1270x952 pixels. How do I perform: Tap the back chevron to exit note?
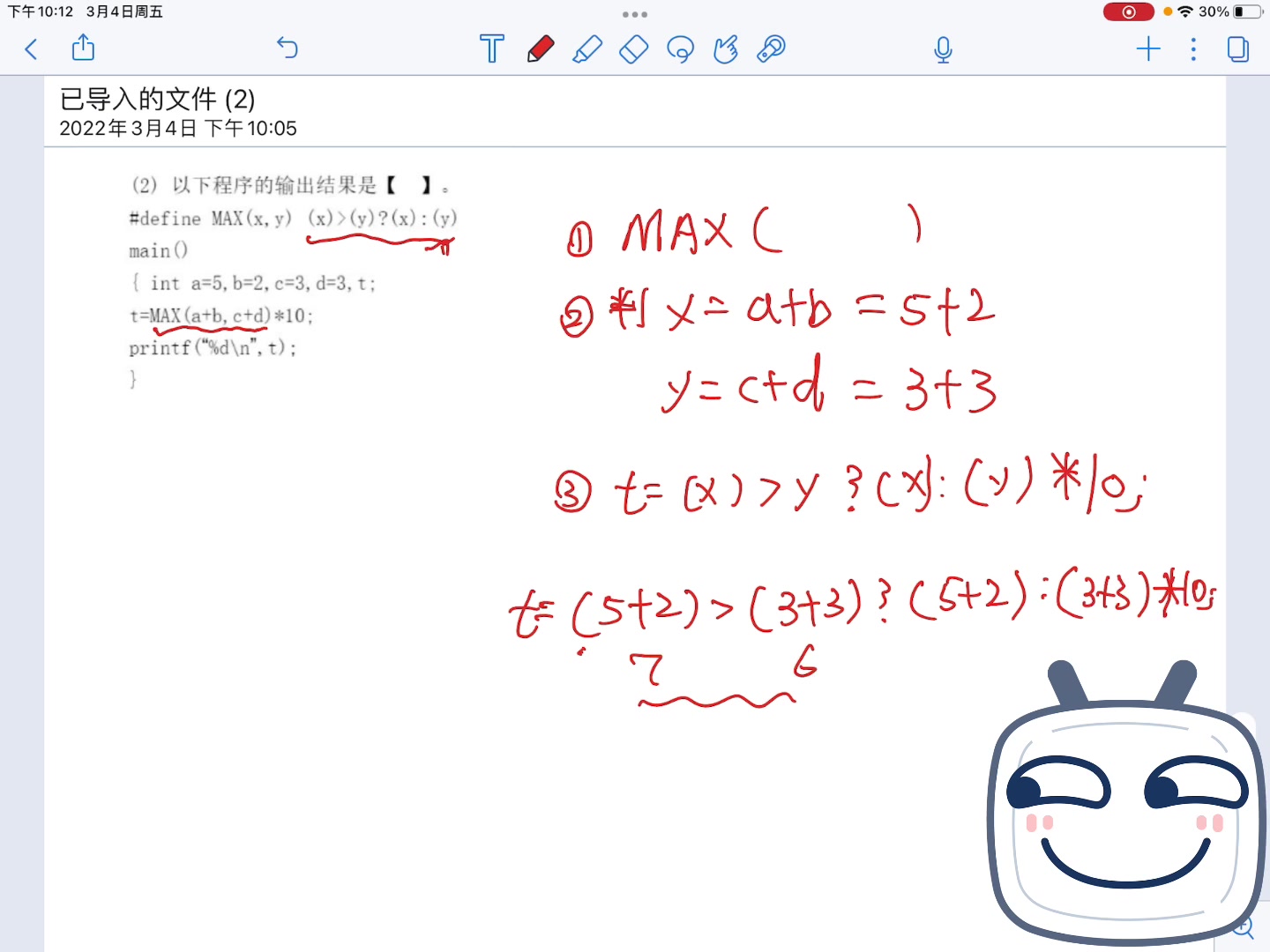coord(31,49)
